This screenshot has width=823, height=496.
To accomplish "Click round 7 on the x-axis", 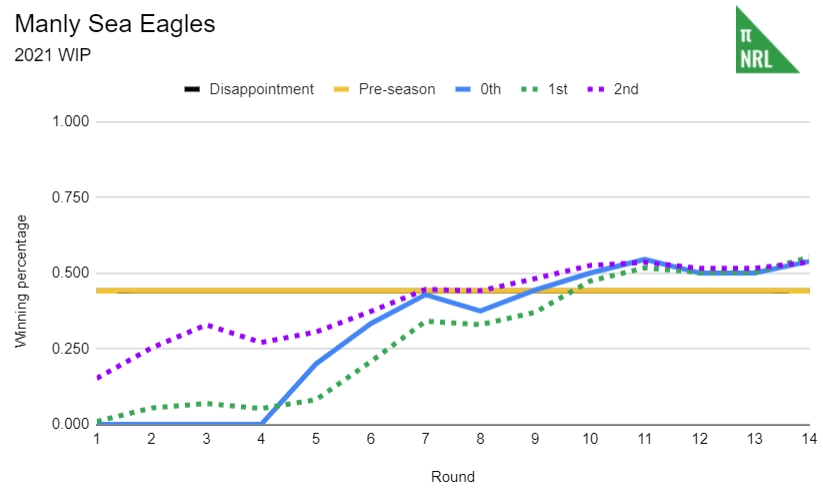I will tap(424, 439).
